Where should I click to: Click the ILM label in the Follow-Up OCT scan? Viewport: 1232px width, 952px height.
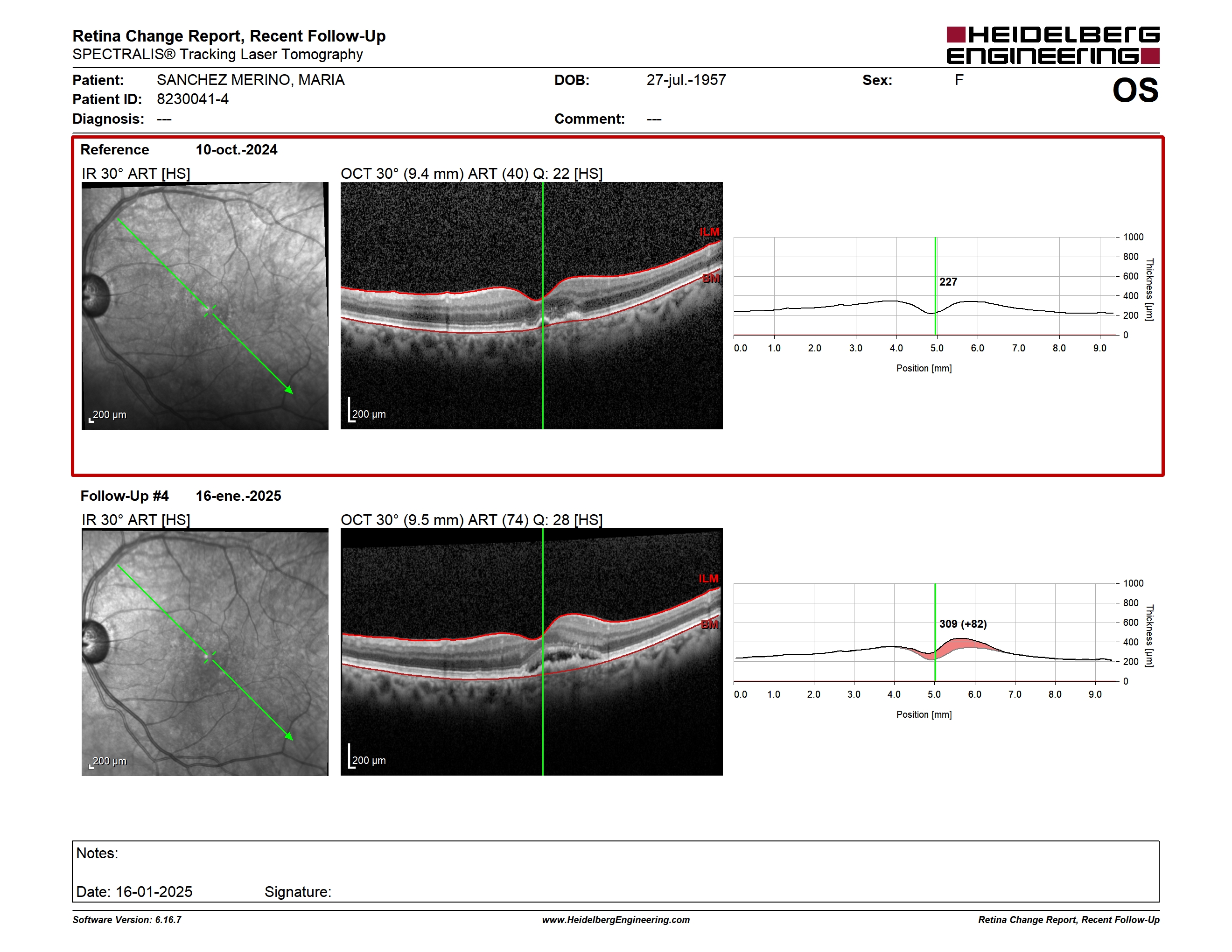point(708,579)
